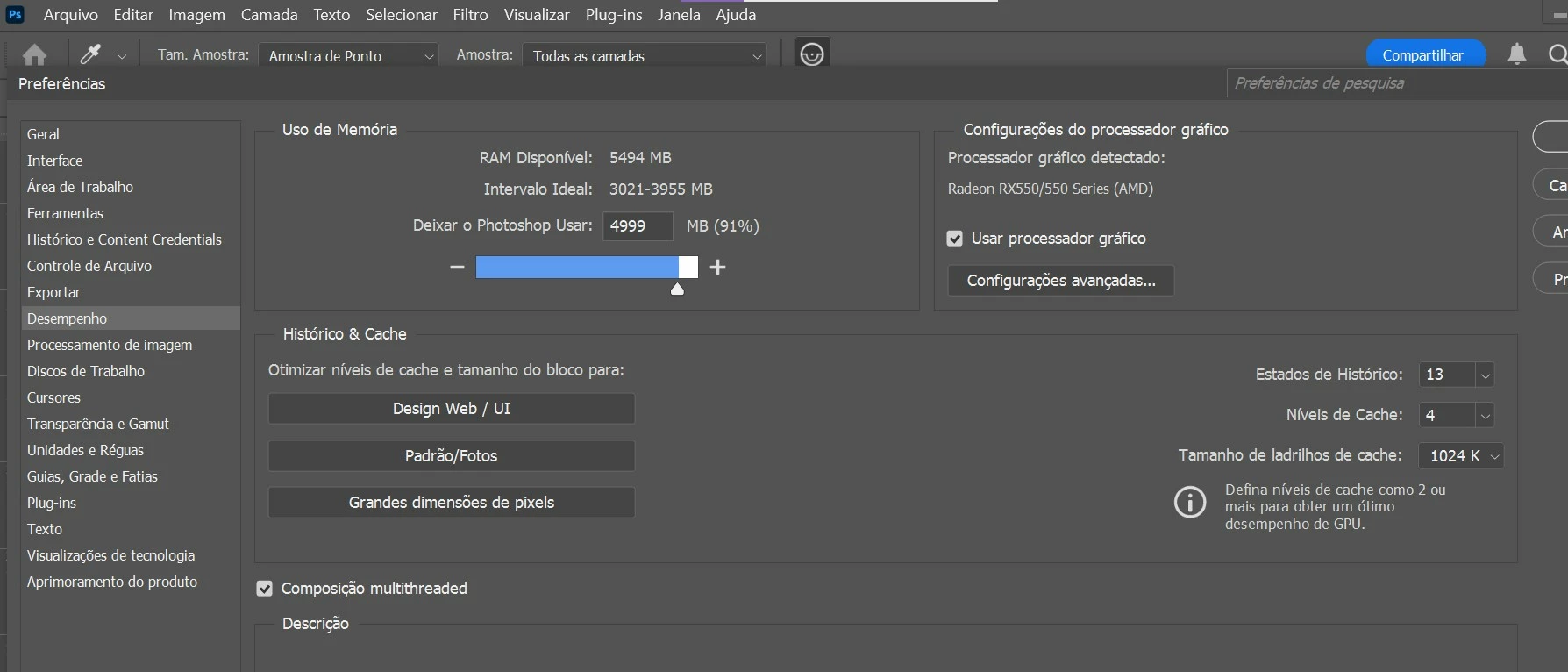1568x672 pixels.
Task: Open the Arquivo menu
Action: click(x=71, y=15)
